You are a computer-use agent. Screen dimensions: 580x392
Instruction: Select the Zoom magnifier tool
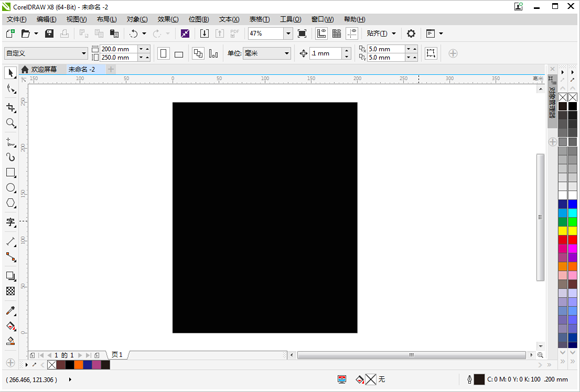tap(11, 123)
